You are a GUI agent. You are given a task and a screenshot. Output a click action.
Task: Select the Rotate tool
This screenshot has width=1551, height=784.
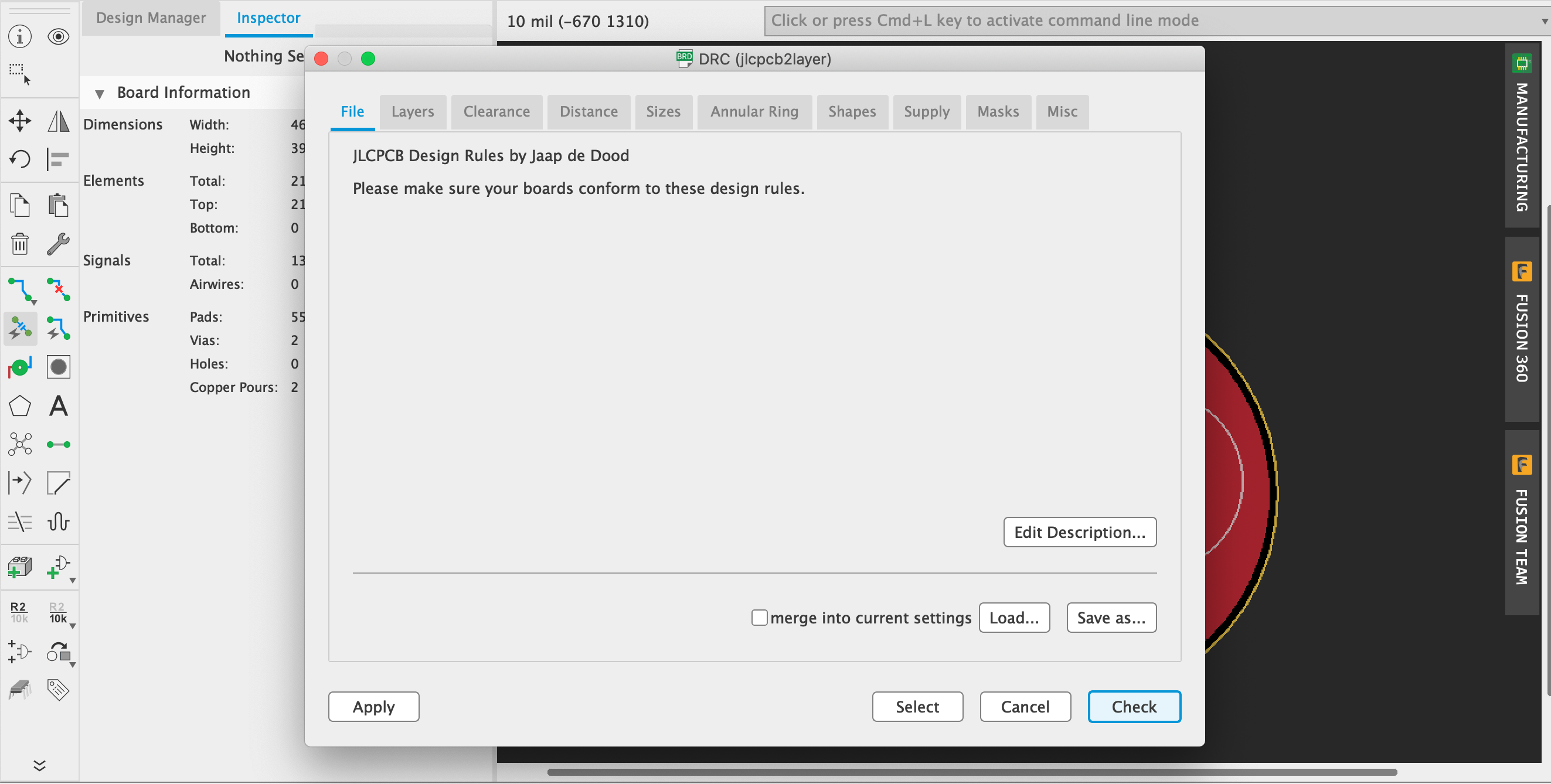click(x=20, y=159)
